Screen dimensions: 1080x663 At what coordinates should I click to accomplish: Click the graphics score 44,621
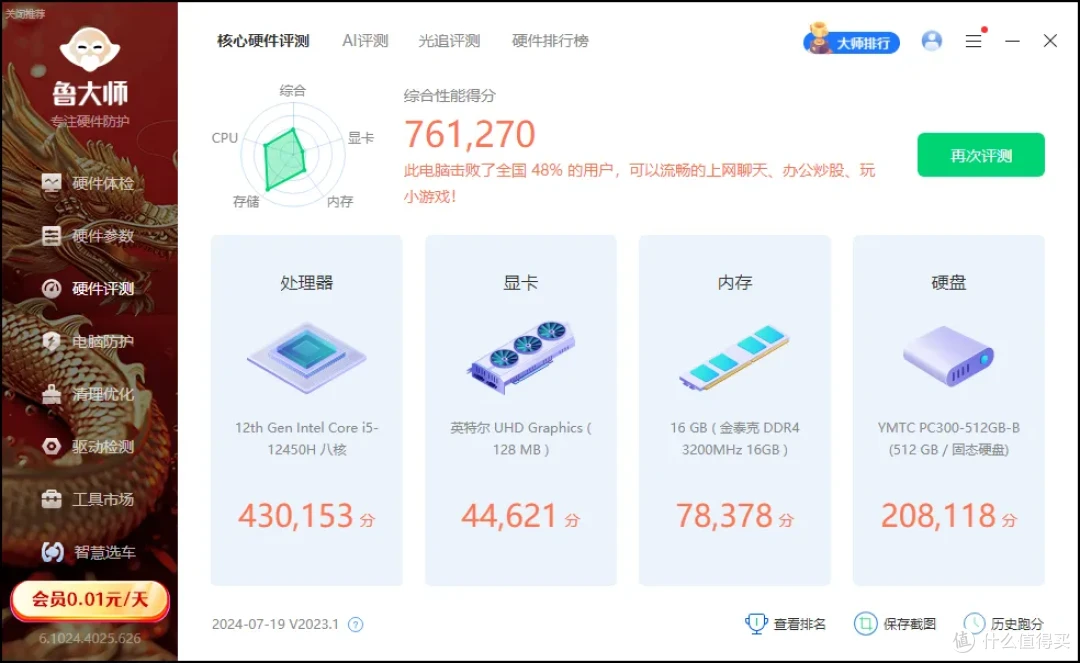[x=509, y=516]
